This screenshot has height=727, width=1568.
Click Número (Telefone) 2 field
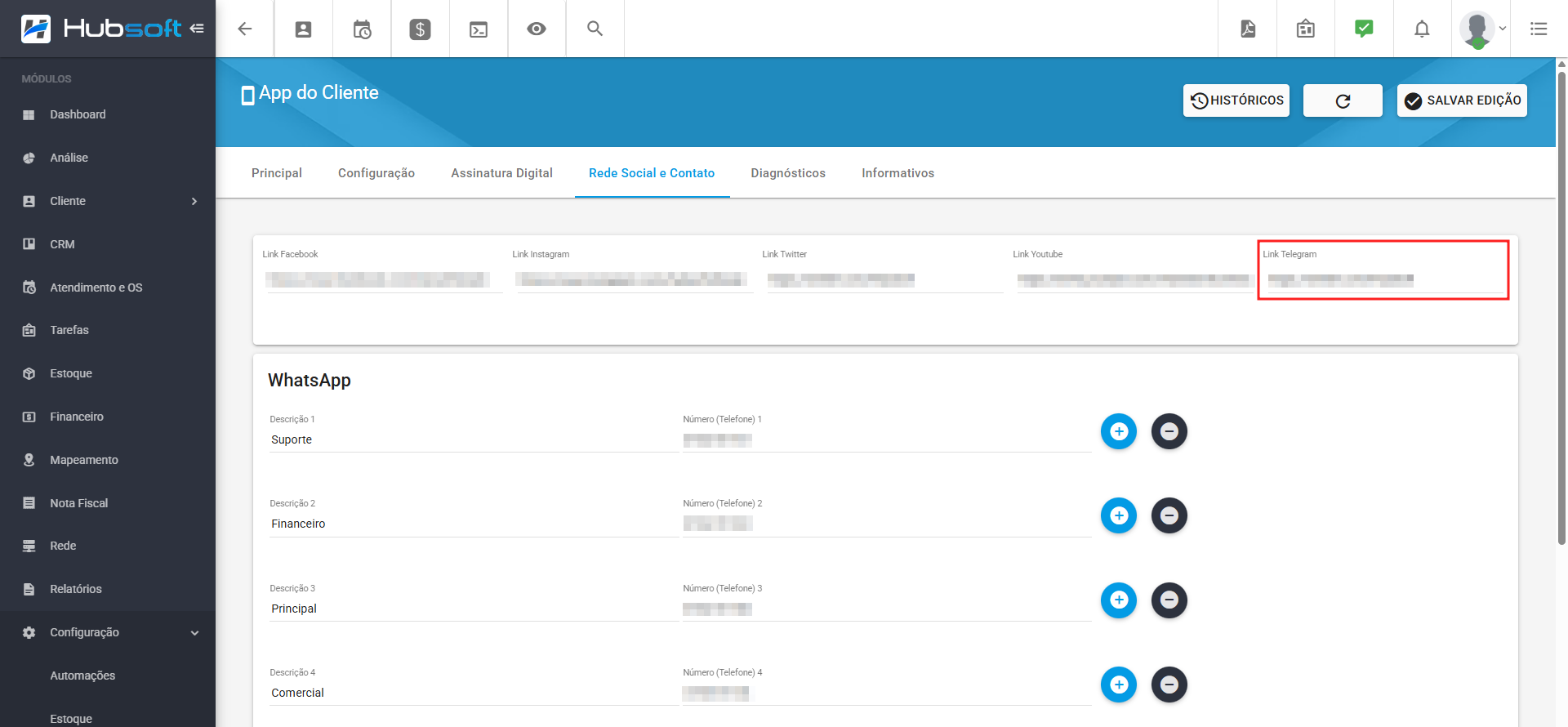point(887,524)
